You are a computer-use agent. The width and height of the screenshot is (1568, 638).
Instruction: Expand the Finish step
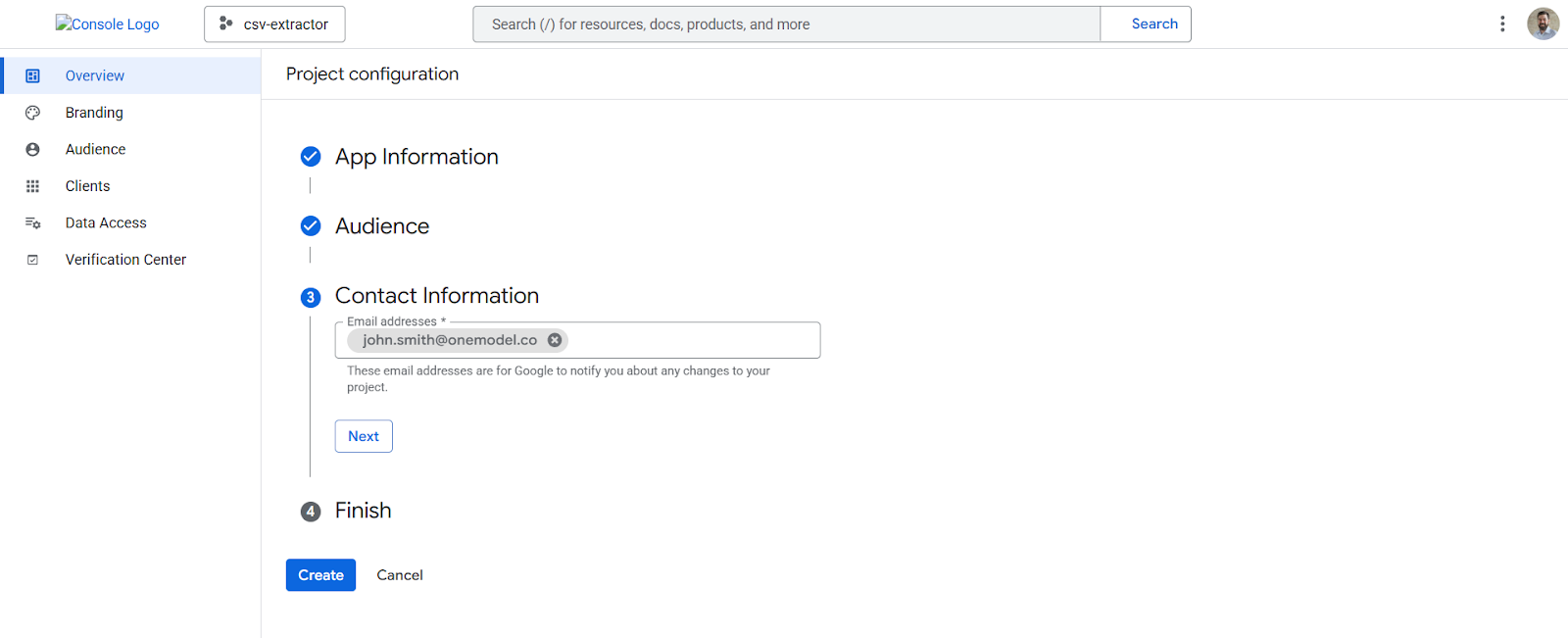363,511
